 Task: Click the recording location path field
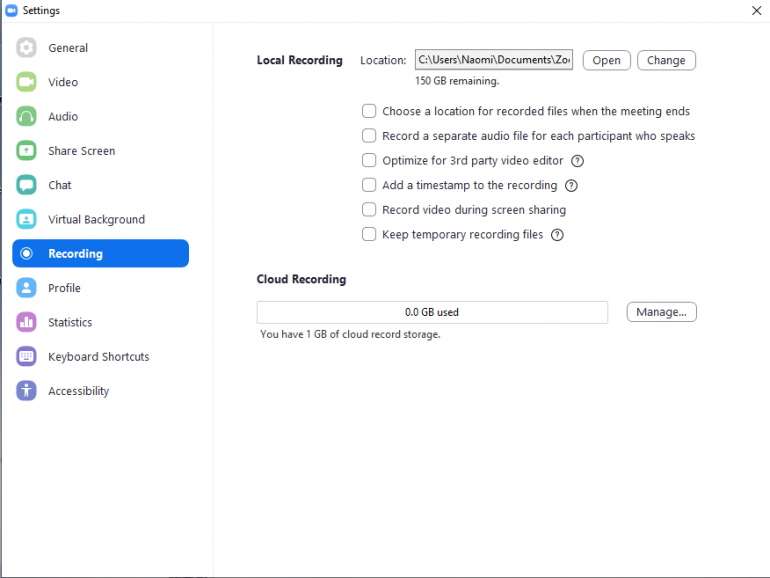(494, 60)
